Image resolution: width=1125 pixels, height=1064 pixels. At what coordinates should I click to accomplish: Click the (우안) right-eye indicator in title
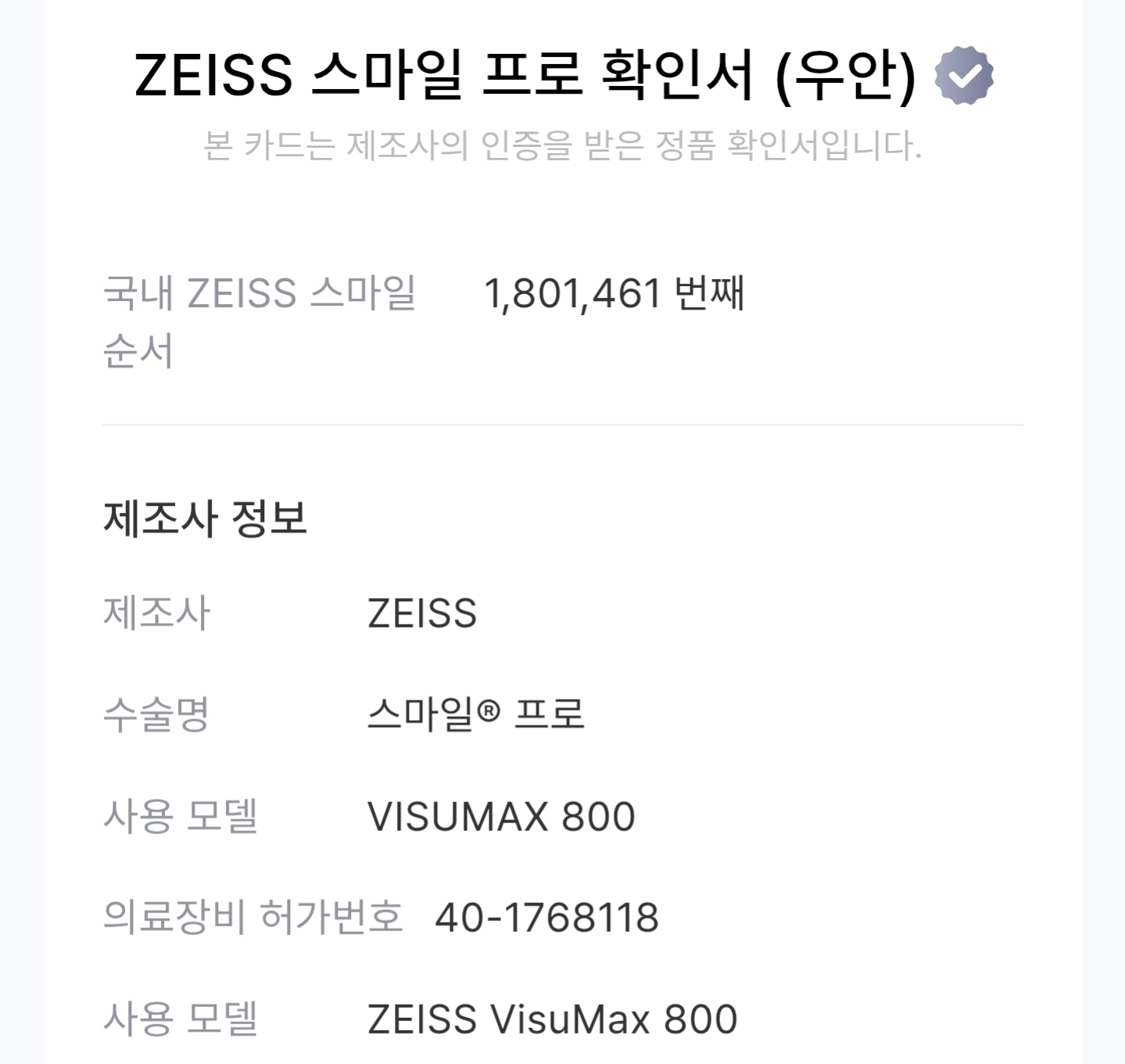coord(845,75)
